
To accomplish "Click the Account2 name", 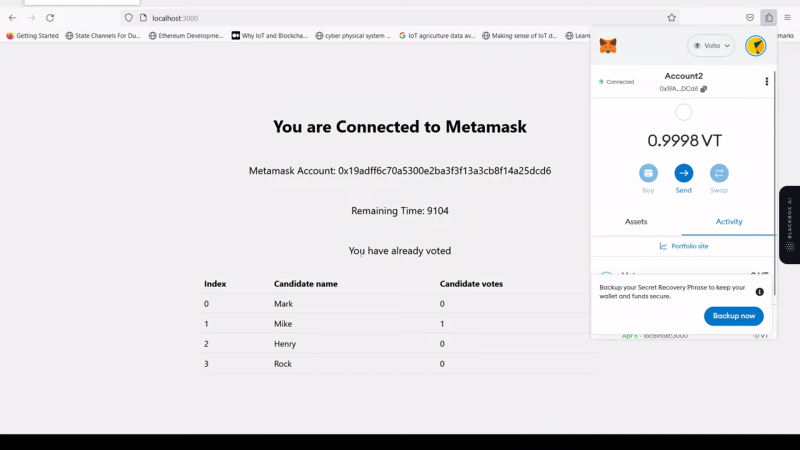I will tap(683, 76).
